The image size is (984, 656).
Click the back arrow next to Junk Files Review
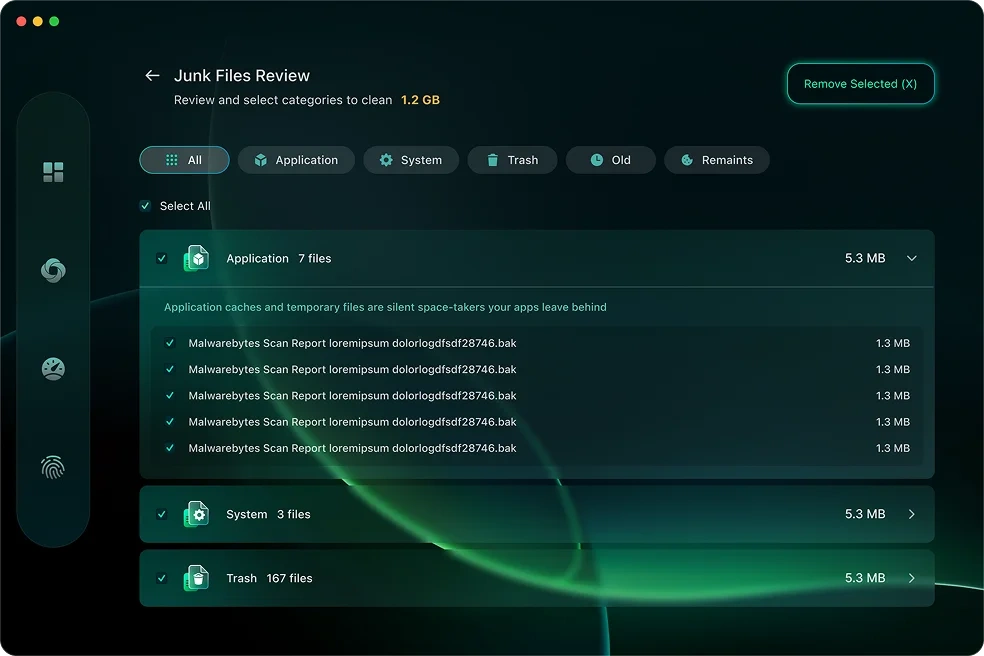point(151,75)
